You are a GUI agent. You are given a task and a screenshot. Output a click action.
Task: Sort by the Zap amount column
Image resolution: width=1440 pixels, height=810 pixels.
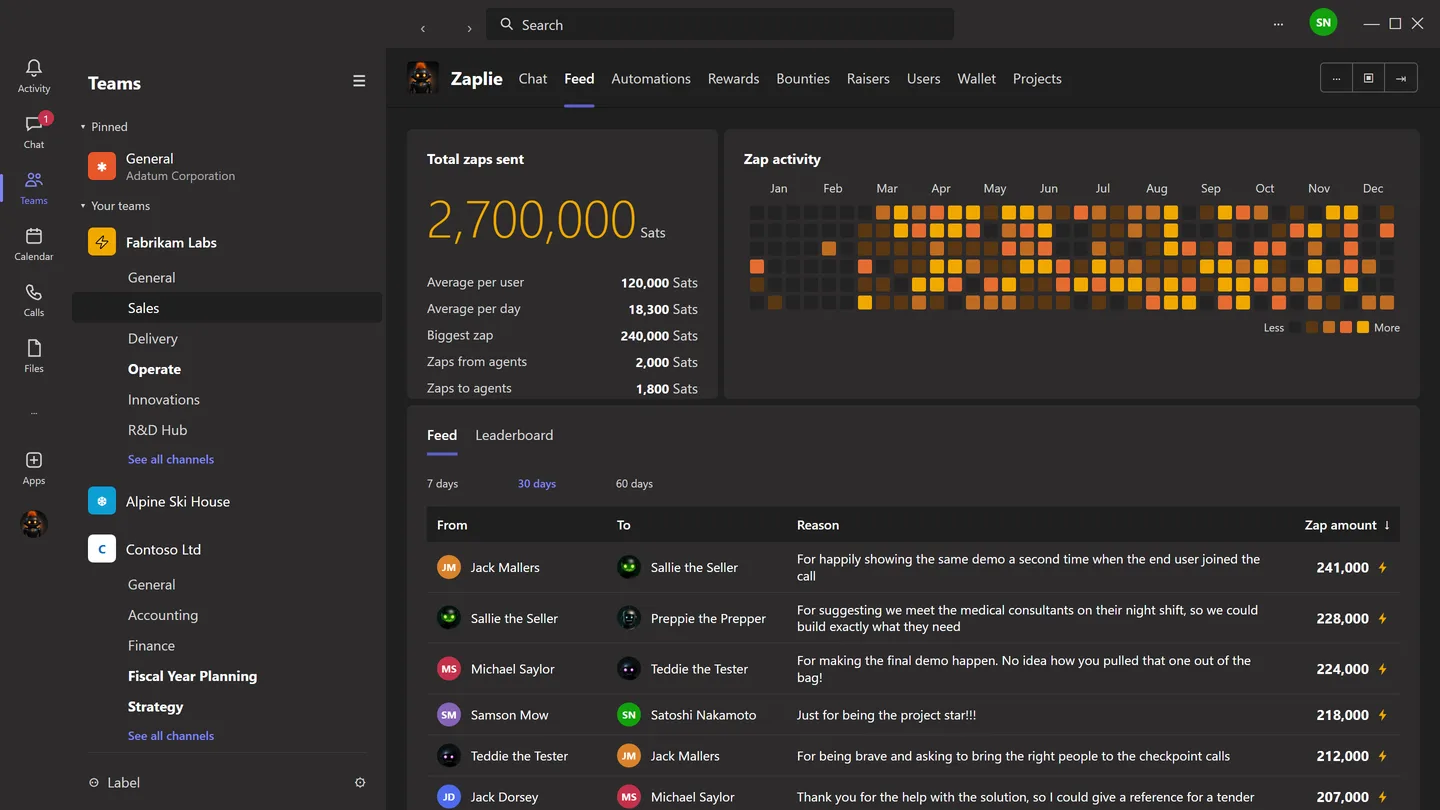[x=1347, y=525]
